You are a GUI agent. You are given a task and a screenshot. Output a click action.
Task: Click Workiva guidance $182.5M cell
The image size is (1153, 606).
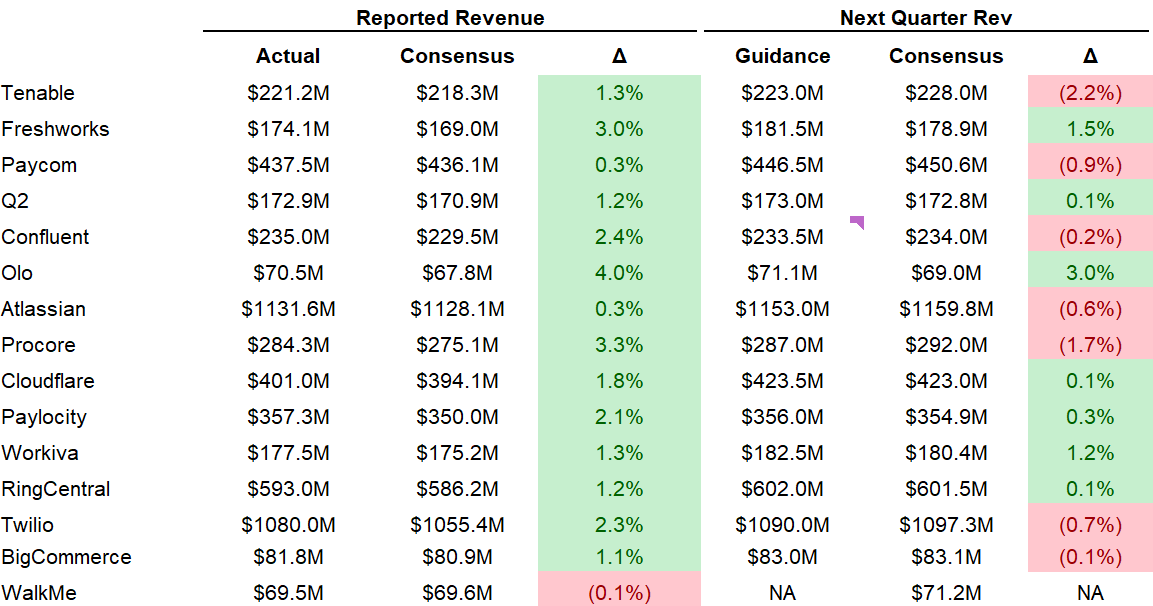click(x=782, y=454)
